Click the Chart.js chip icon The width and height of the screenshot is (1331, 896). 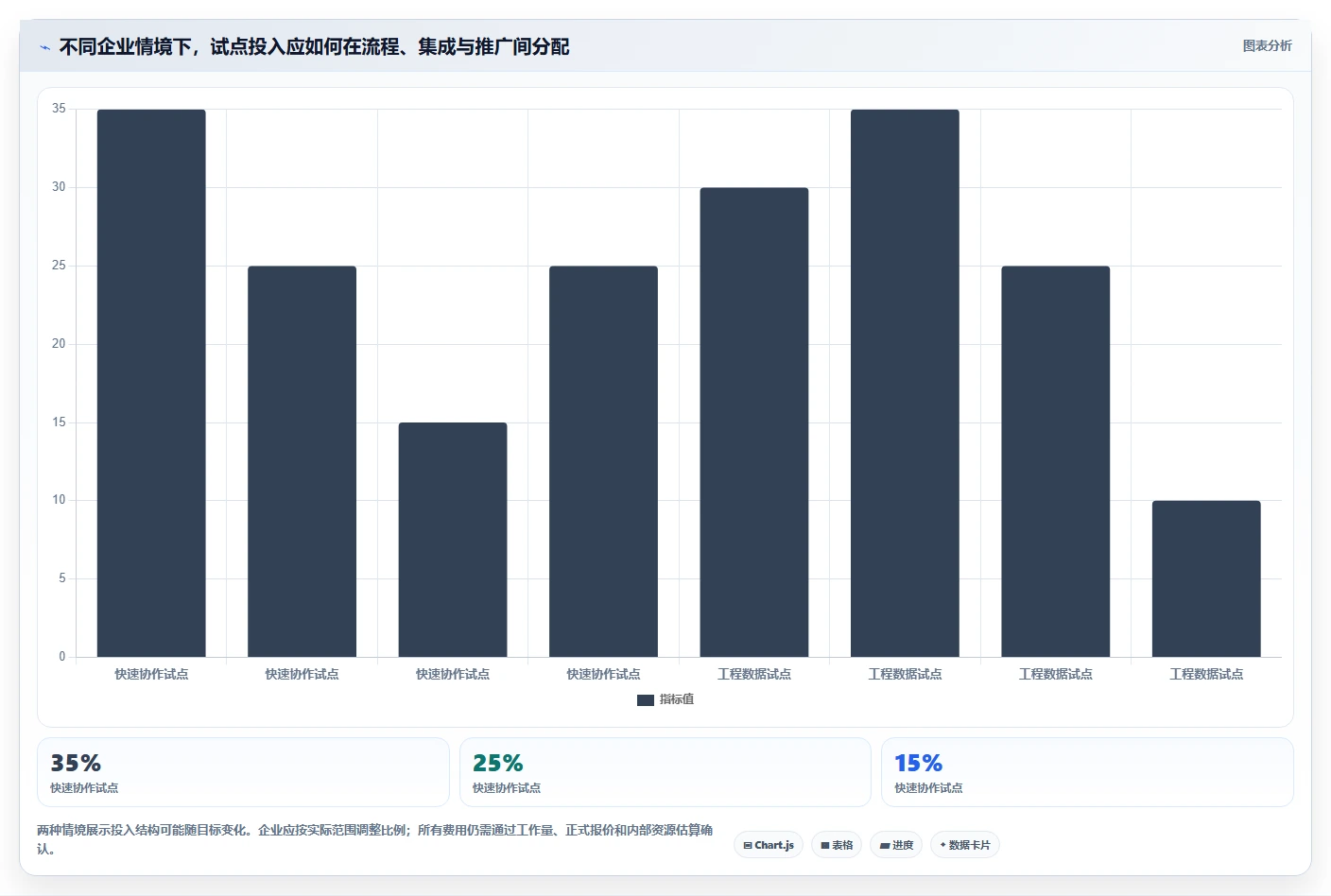748,846
